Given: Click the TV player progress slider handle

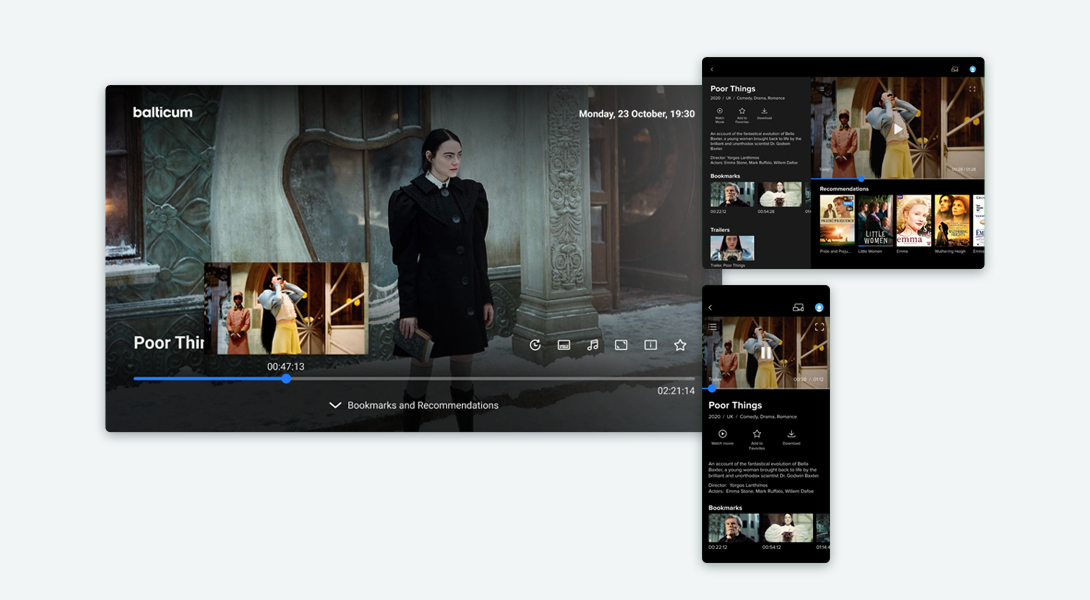Looking at the screenshot, I should [x=286, y=379].
